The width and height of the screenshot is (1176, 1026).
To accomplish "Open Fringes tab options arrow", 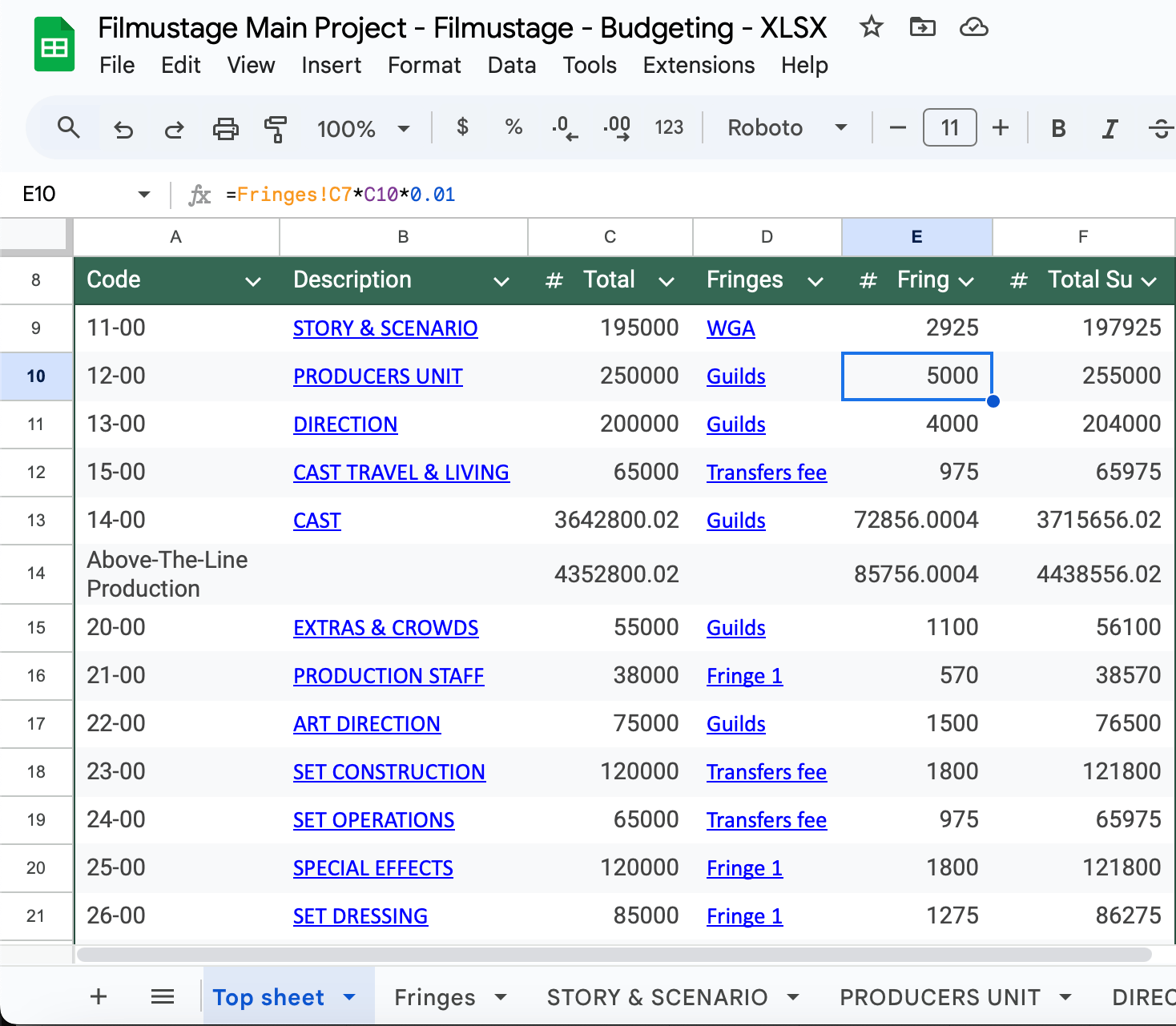I will [x=501, y=997].
